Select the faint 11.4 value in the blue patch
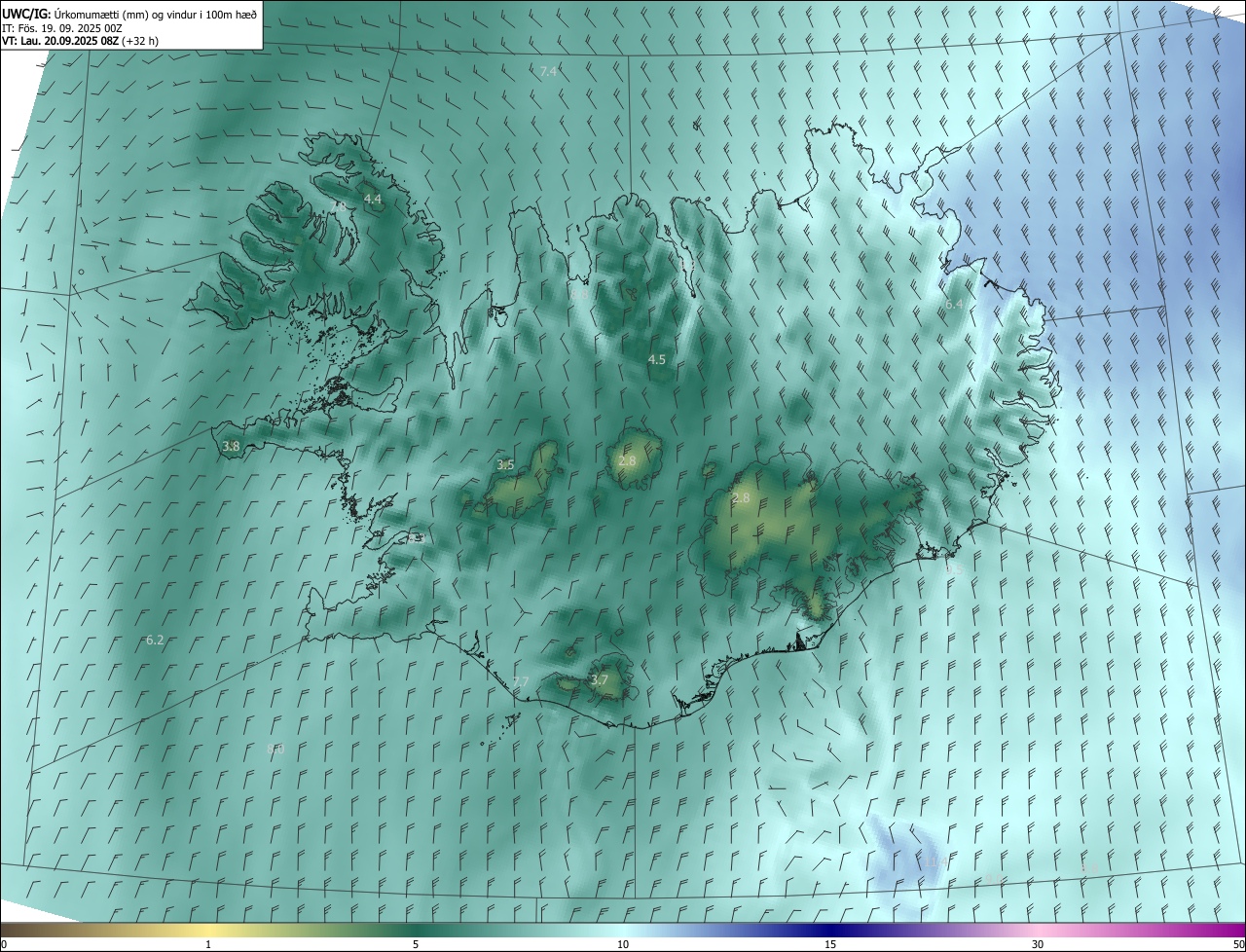The image size is (1246, 952). click(x=936, y=862)
